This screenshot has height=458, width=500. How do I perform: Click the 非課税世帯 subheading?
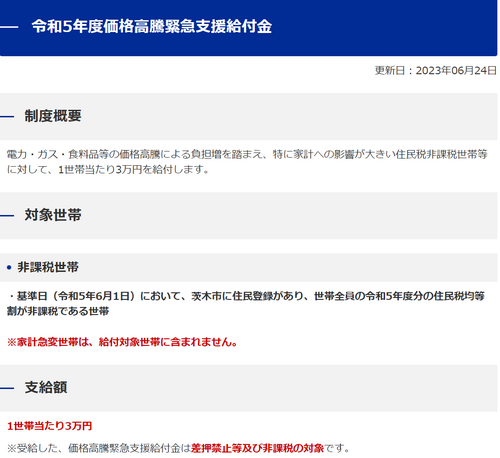click(x=48, y=267)
